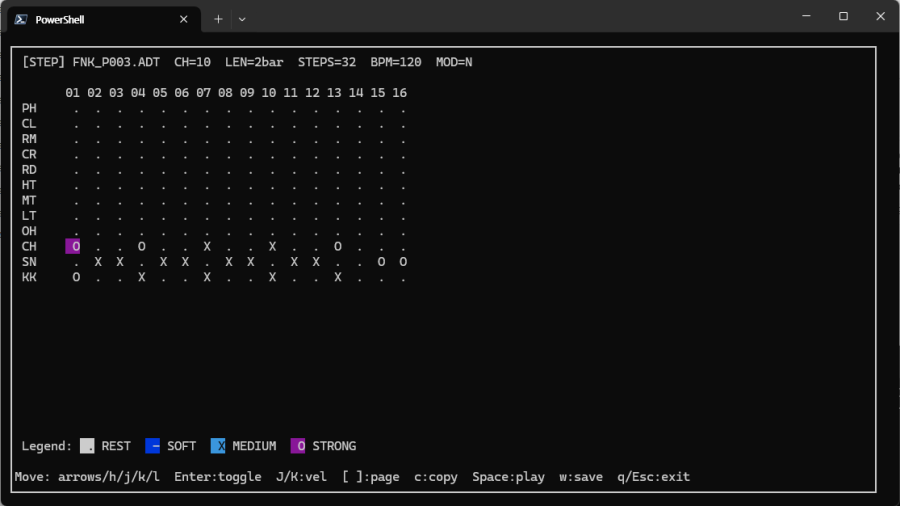Viewport: 900px width, 506px height.
Task: Click the Space:play hint
Action: [508, 478]
